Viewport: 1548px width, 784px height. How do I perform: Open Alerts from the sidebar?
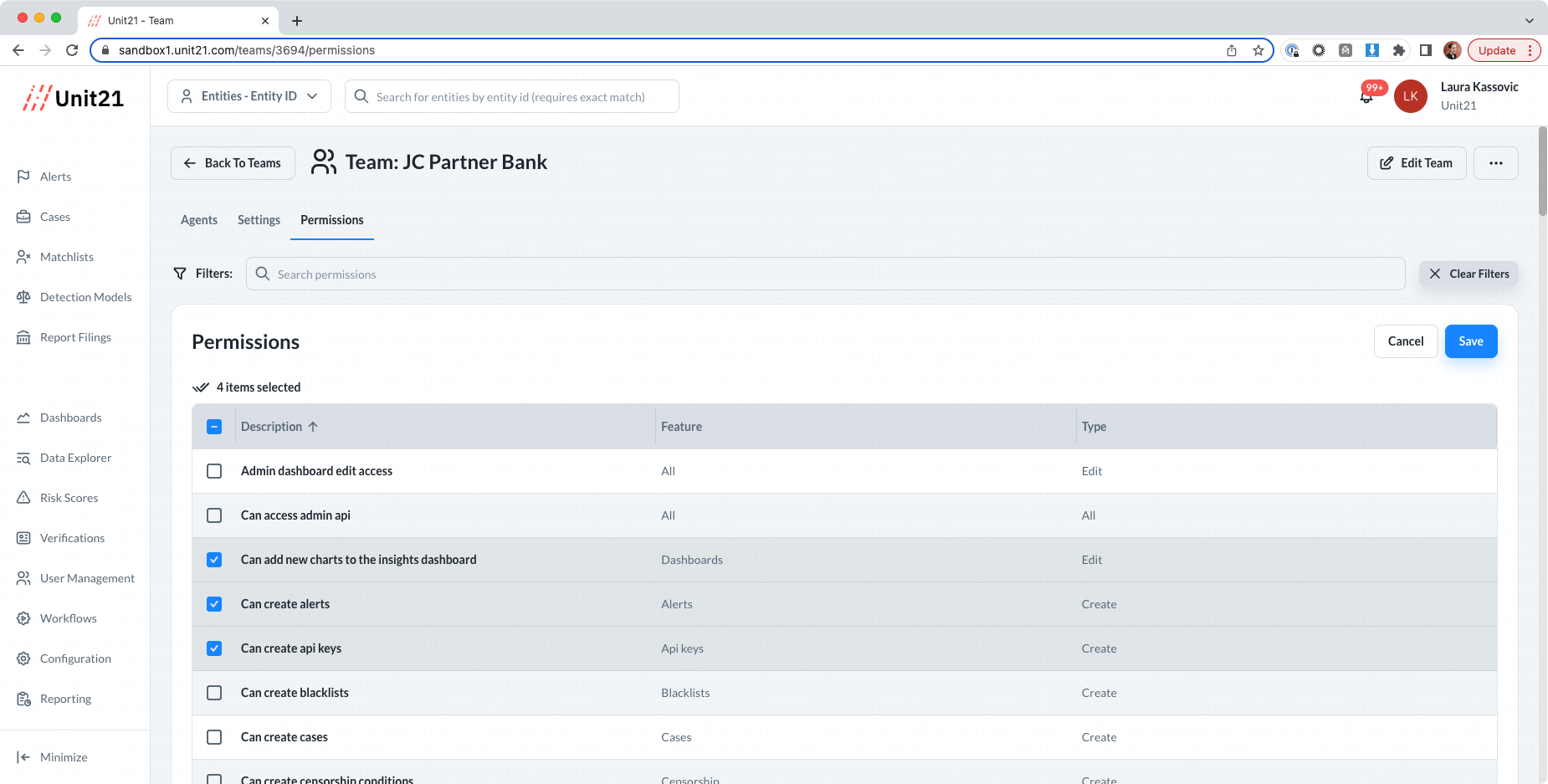click(55, 177)
